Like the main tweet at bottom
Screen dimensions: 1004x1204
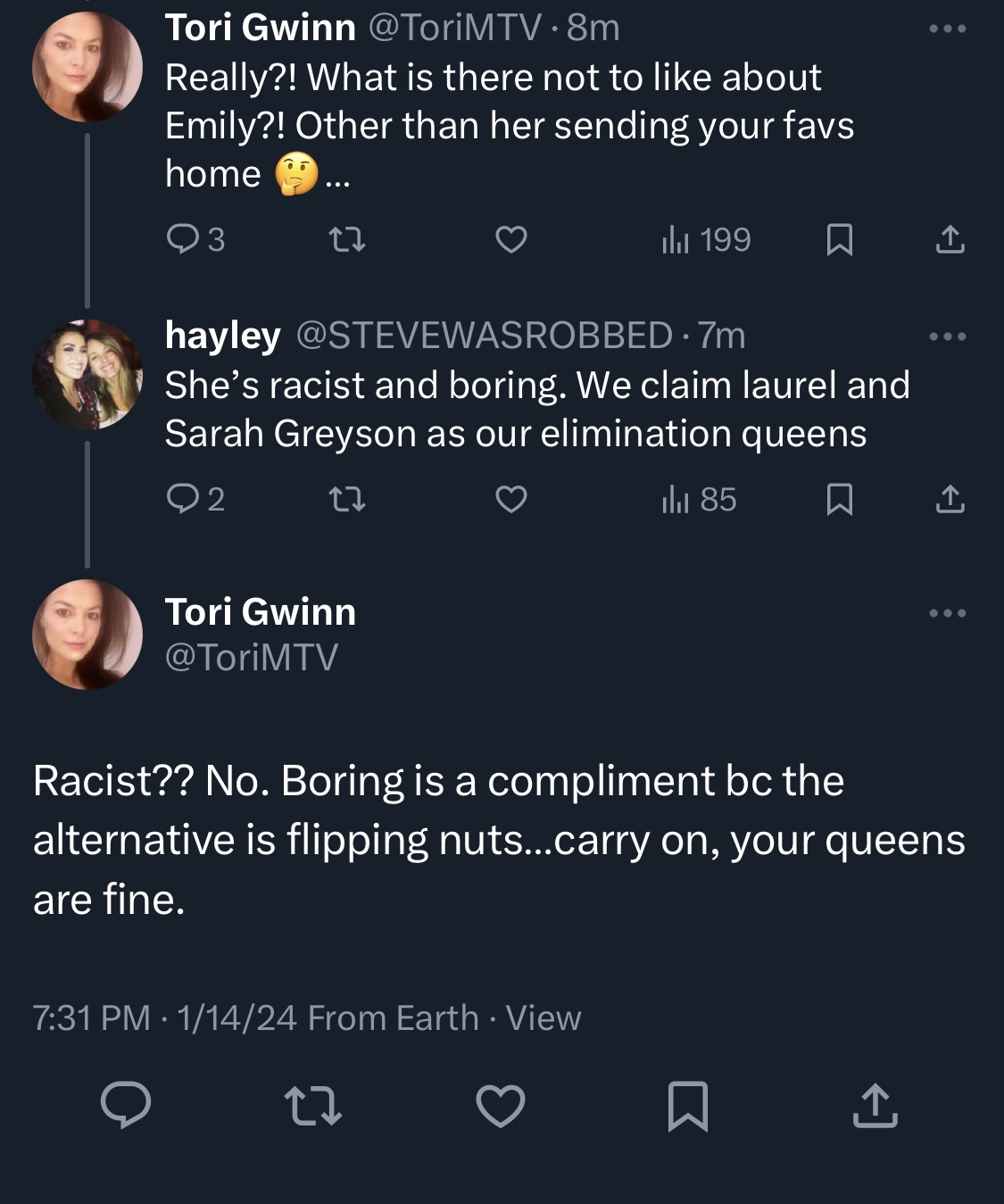501,1106
